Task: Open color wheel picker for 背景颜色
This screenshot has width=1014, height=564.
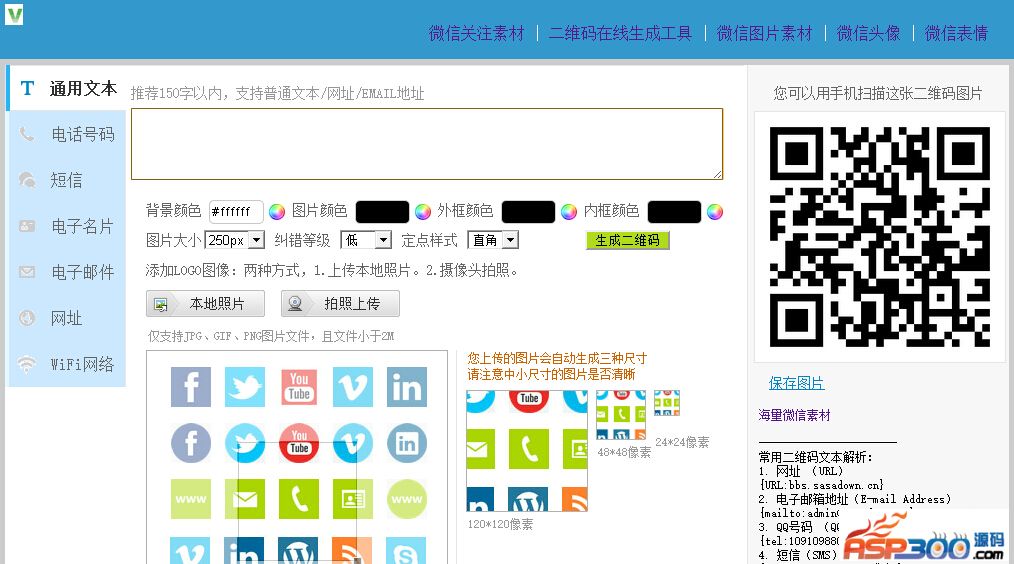Action: coord(277,212)
